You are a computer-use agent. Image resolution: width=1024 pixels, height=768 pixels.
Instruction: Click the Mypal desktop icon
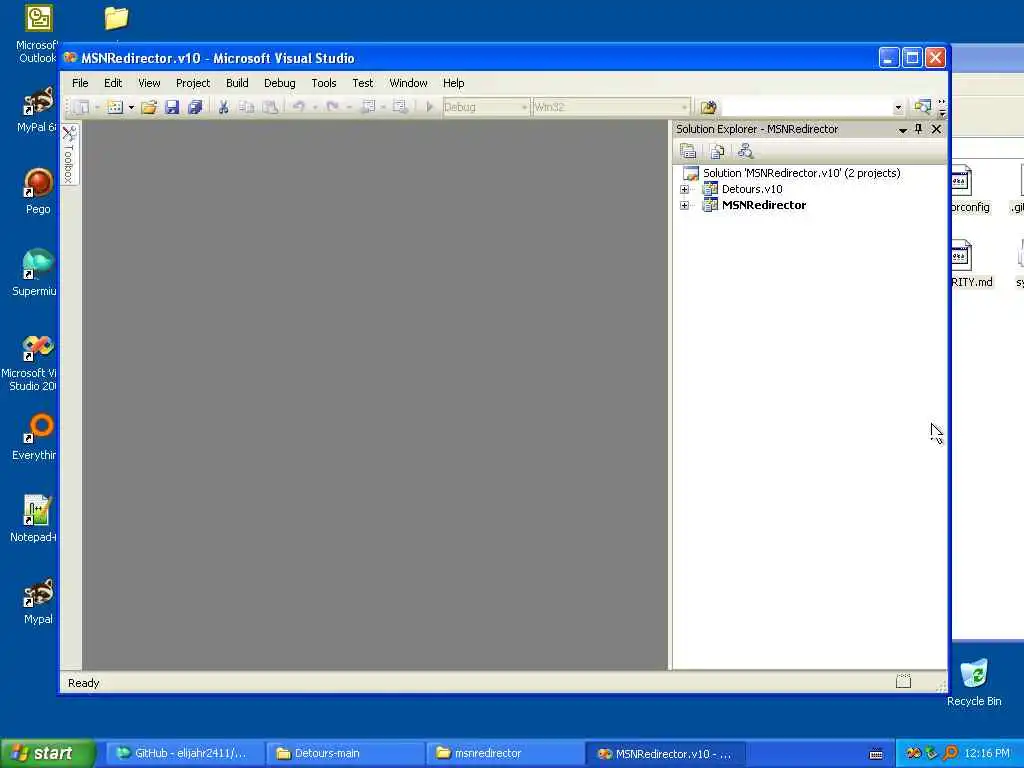click(x=38, y=601)
